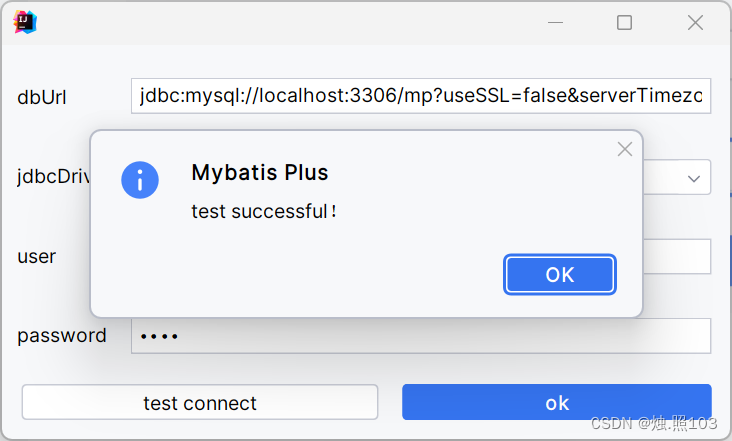Click the CSDN watermark text
Image resolution: width=732 pixels, height=441 pixels.
pyautogui.click(x=654, y=423)
